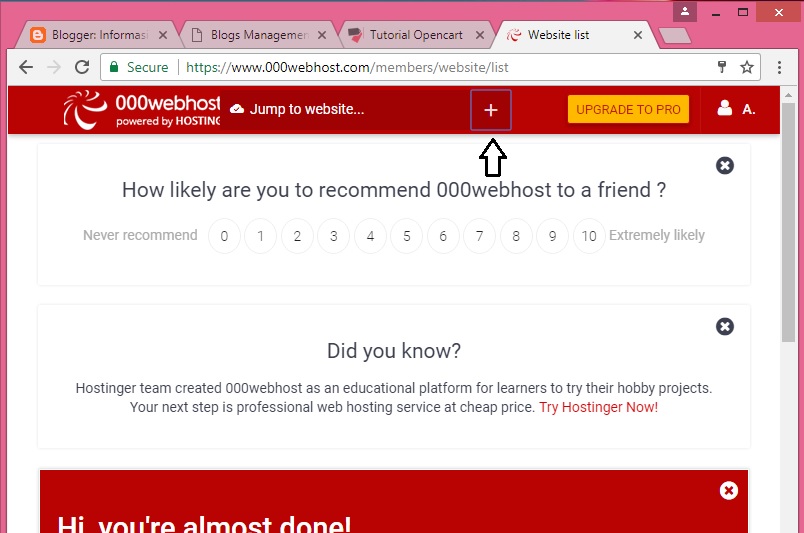Rate 5 on the recommend scale

pyautogui.click(x=407, y=236)
